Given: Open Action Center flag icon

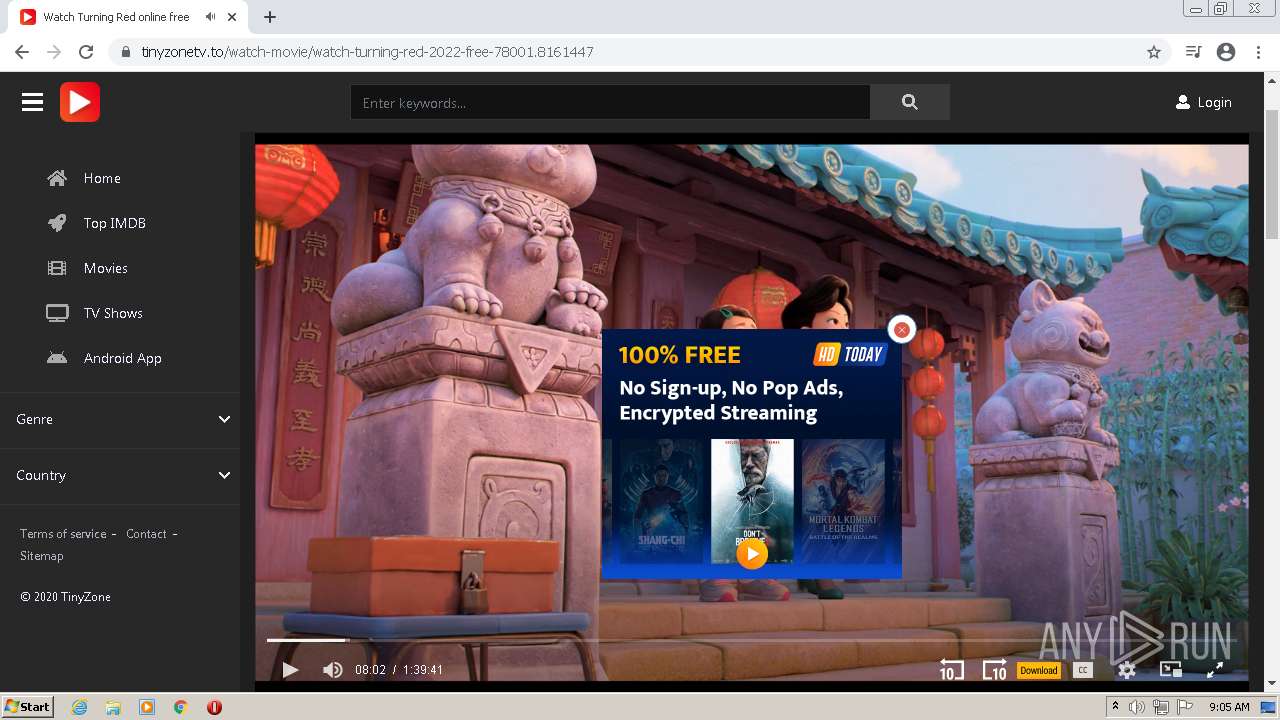Looking at the screenshot, I should tap(1185, 707).
